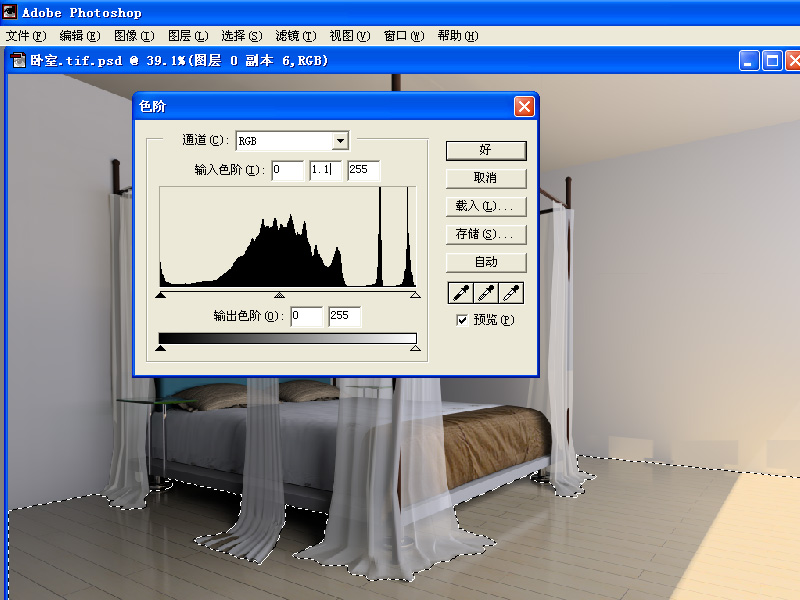Screen dimensions: 800x600
Task: Click the Photoshop application icon in title bar
Action: pyautogui.click(x=10, y=11)
